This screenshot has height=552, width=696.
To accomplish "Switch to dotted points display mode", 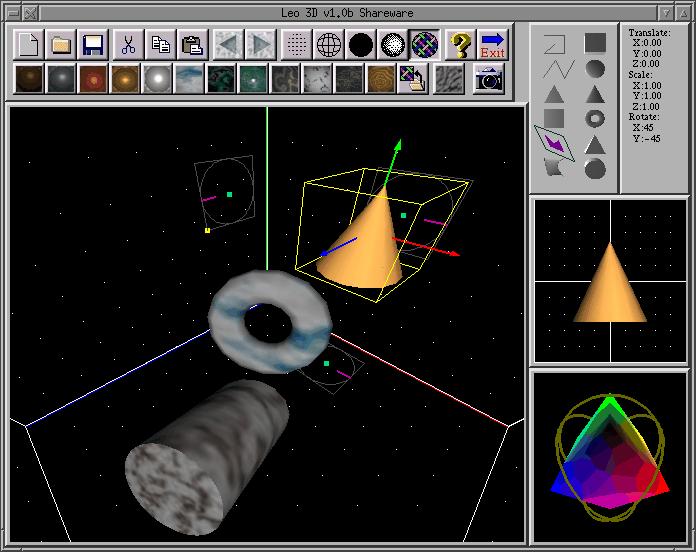I will coord(295,44).
